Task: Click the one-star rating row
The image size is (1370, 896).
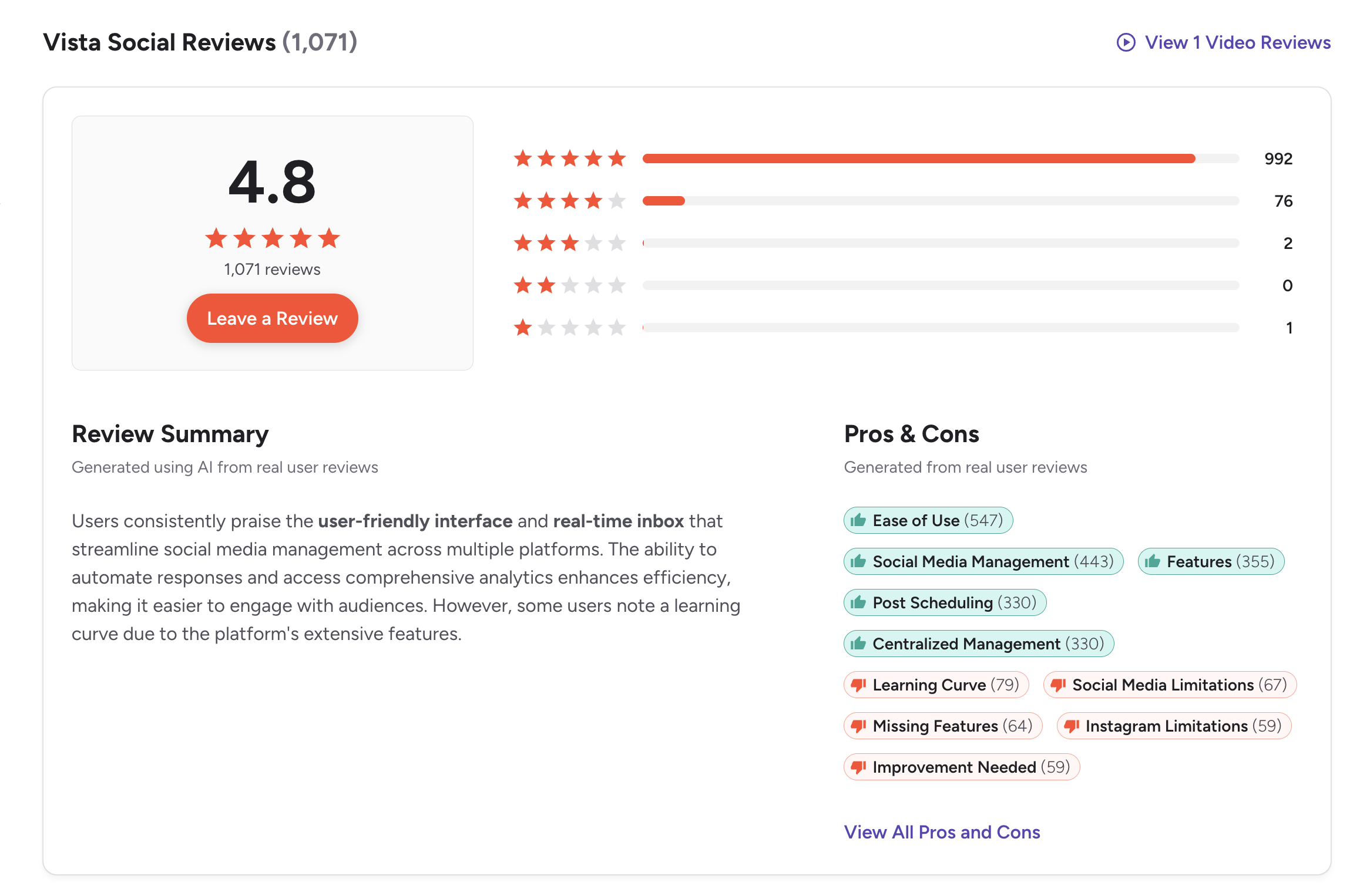Action: (940, 328)
